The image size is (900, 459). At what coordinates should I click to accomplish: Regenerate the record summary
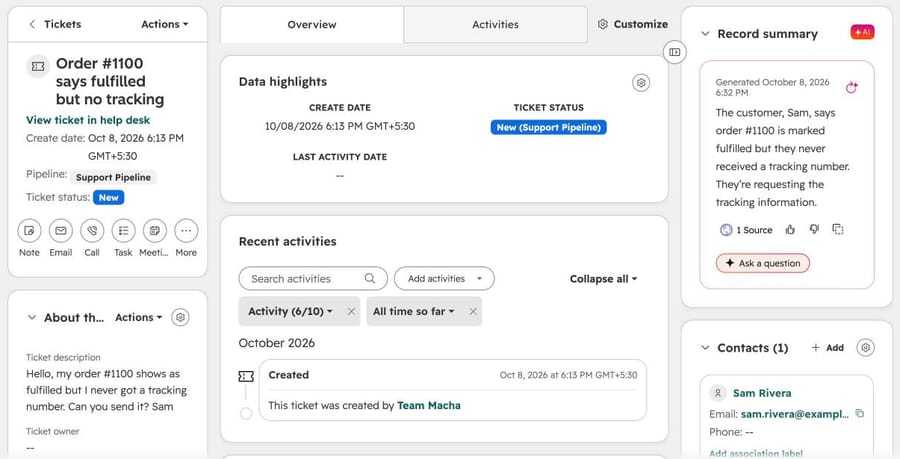852,87
